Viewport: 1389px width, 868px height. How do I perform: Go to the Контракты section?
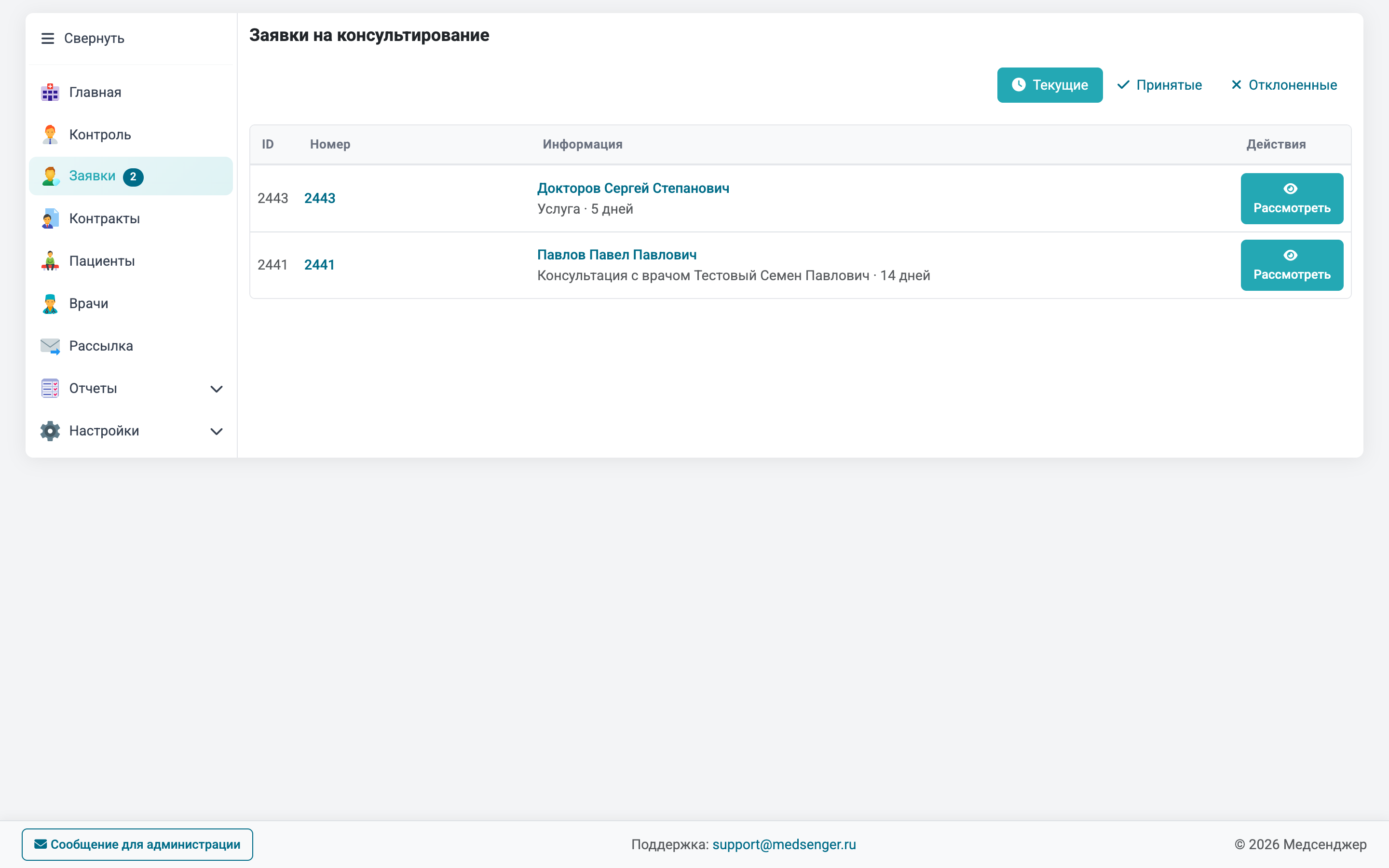tap(131, 219)
